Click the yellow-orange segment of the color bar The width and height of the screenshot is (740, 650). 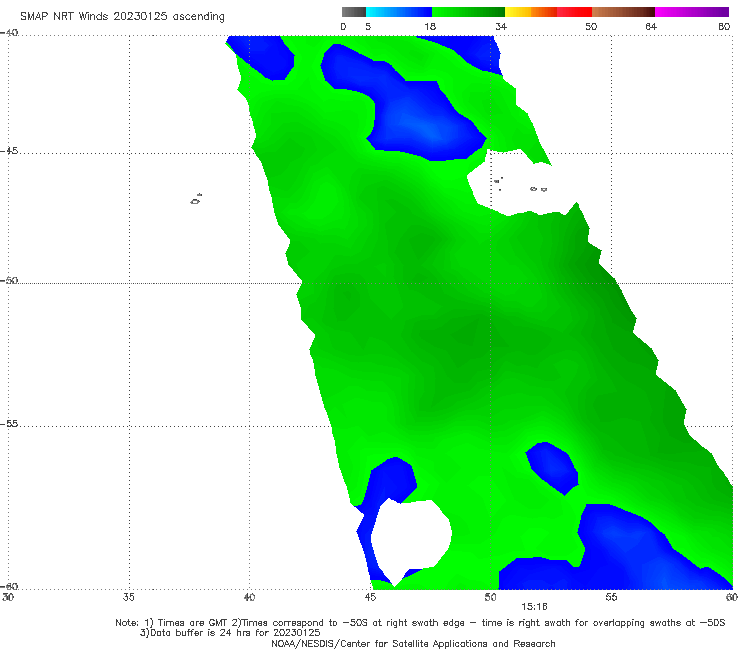(x=531, y=12)
